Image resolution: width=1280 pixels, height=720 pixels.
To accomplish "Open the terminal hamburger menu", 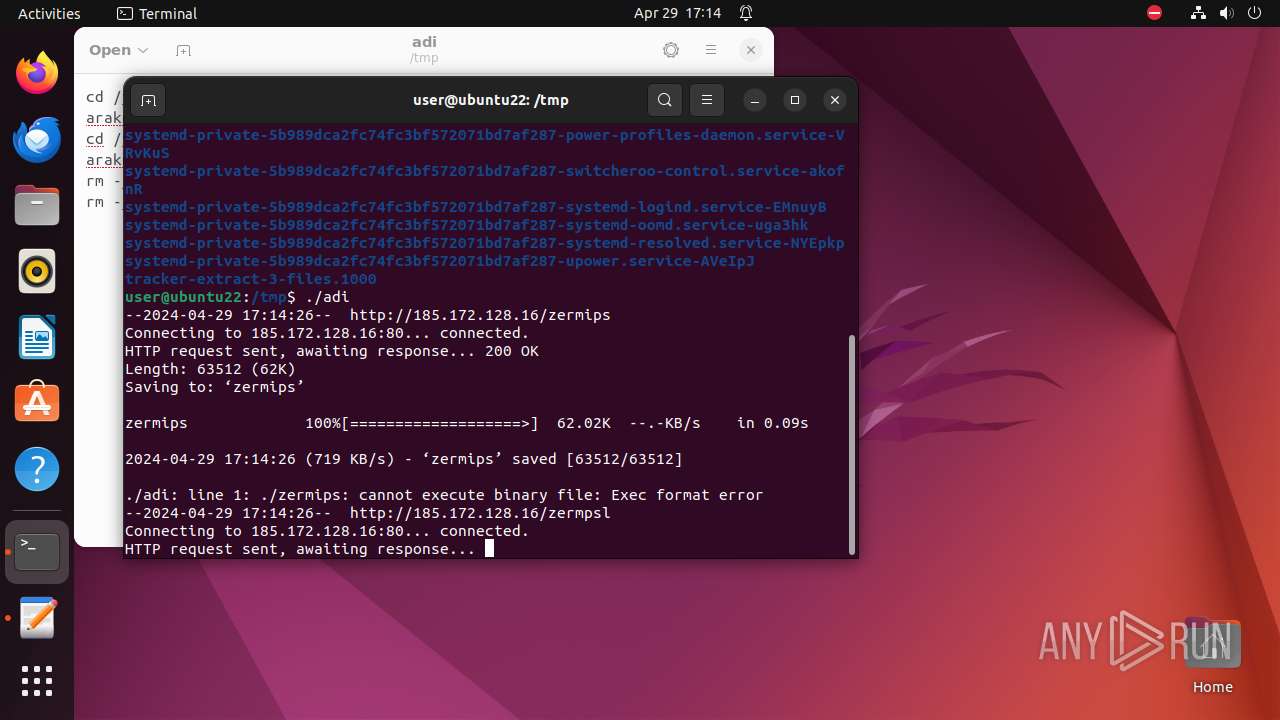I will [x=707, y=100].
